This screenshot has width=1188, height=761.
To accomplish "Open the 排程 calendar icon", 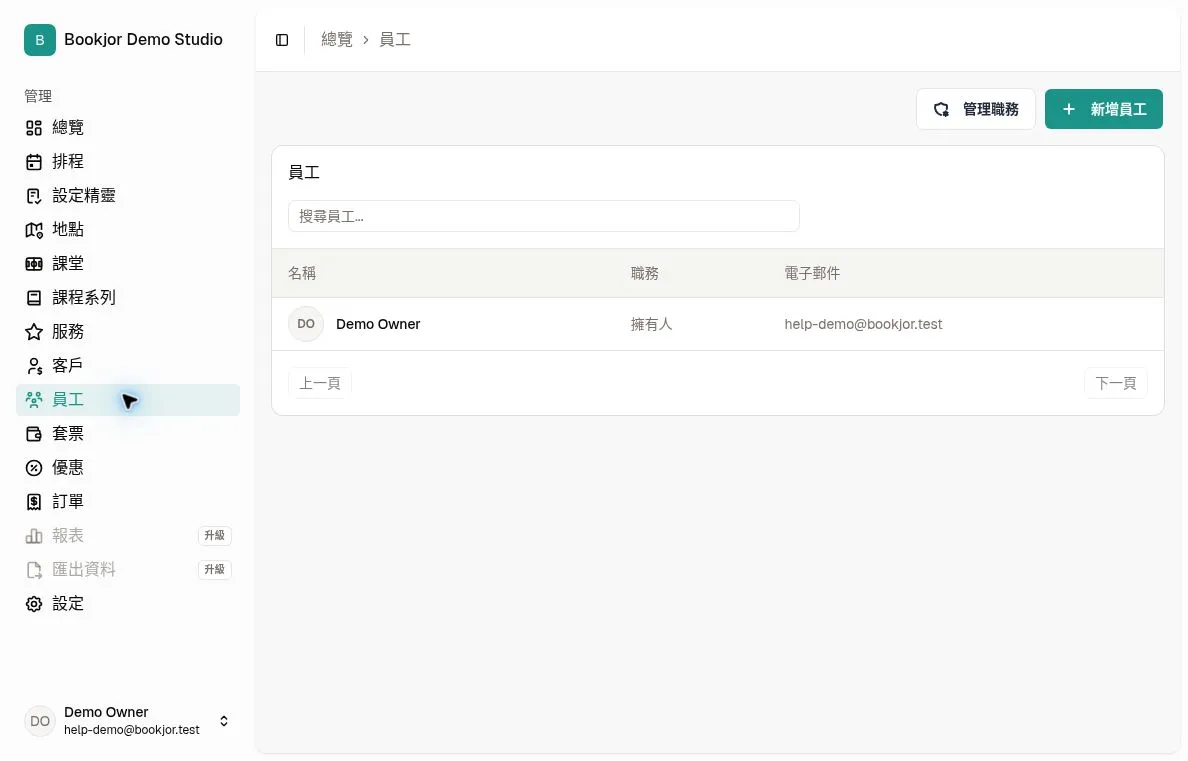I will [x=33, y=162].
